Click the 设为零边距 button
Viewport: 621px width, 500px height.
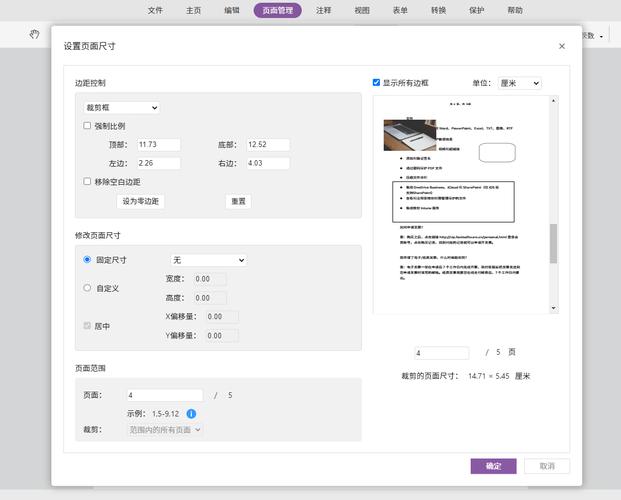(x=141, y=201)
